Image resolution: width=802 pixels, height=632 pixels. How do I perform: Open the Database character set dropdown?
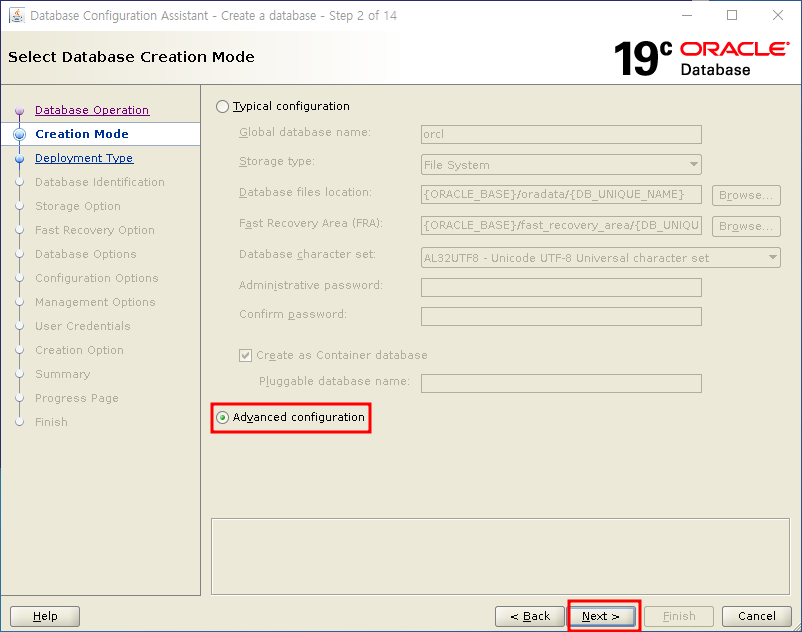coord(600,258)
